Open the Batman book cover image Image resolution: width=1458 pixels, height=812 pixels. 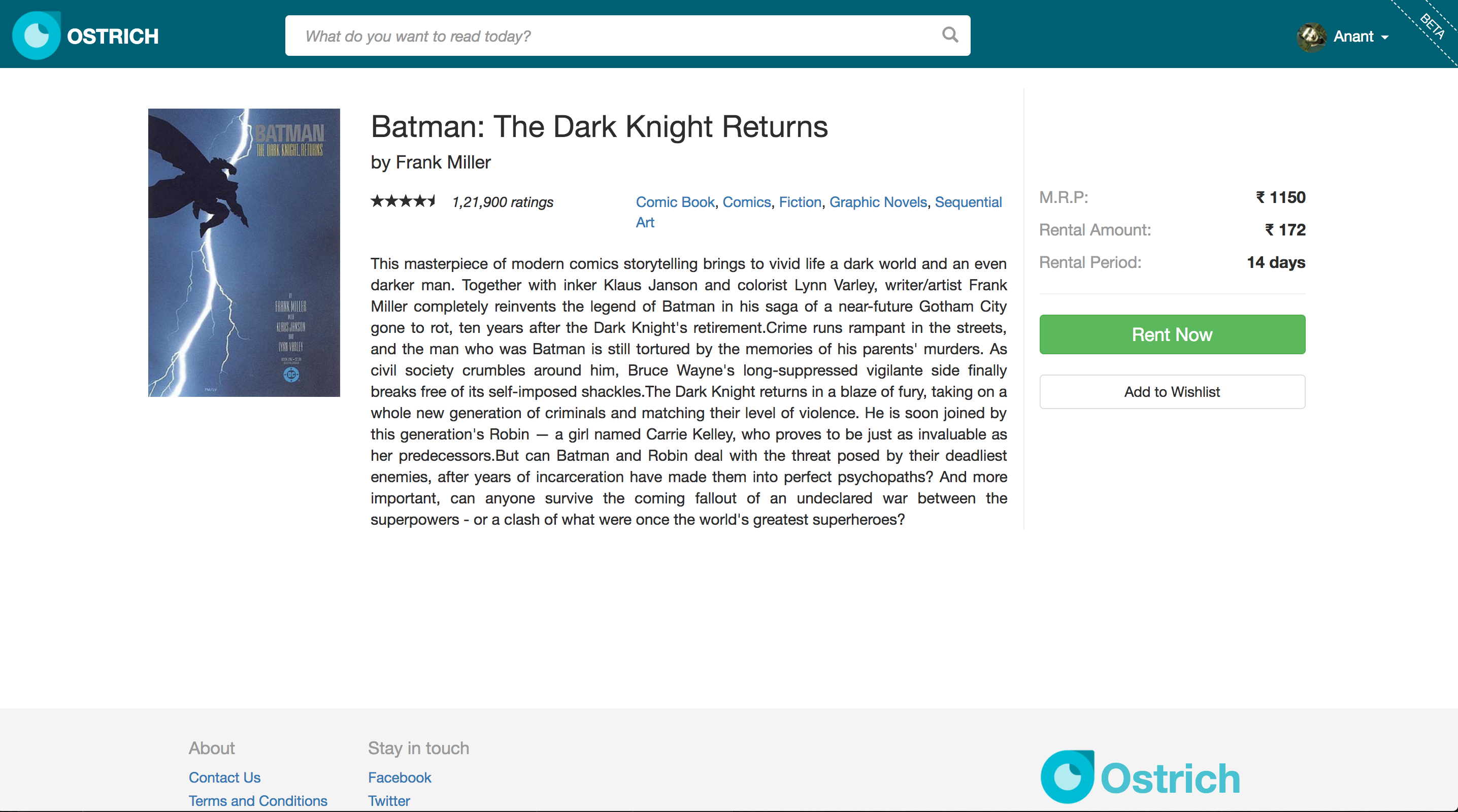[x=244, y=252]
